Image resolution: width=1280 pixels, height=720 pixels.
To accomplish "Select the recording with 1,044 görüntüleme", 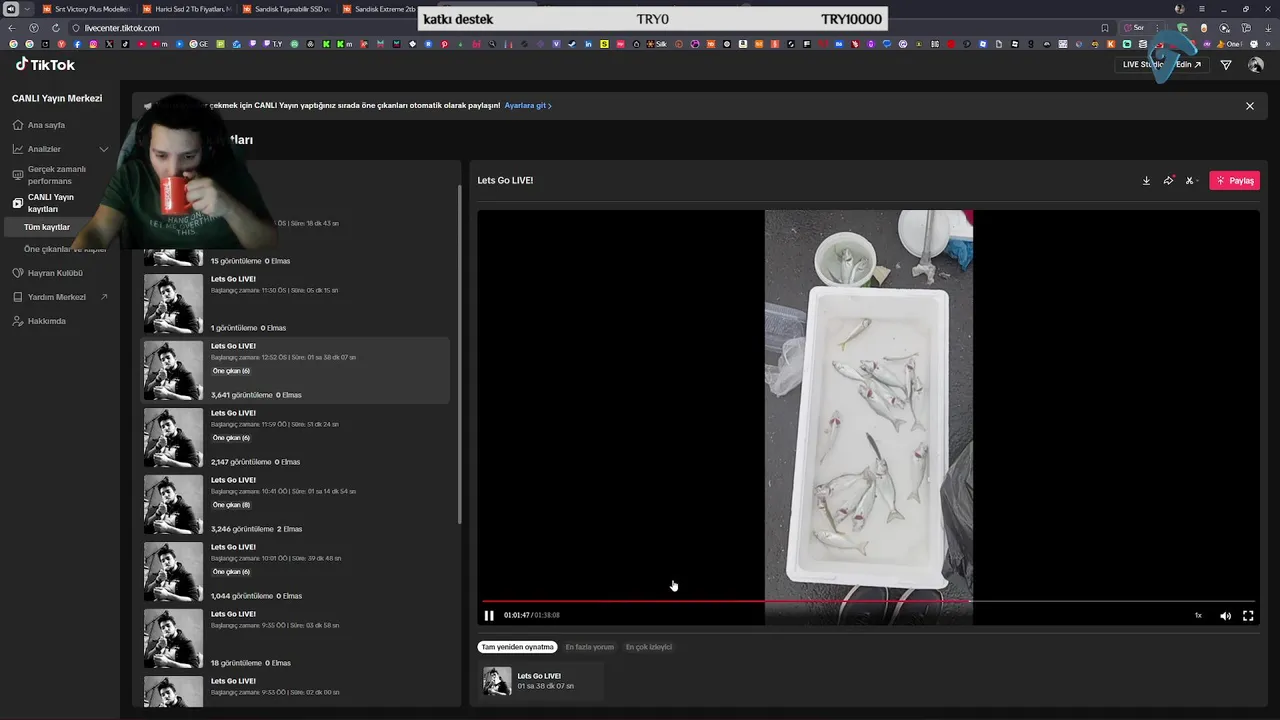I will point(296,571).
